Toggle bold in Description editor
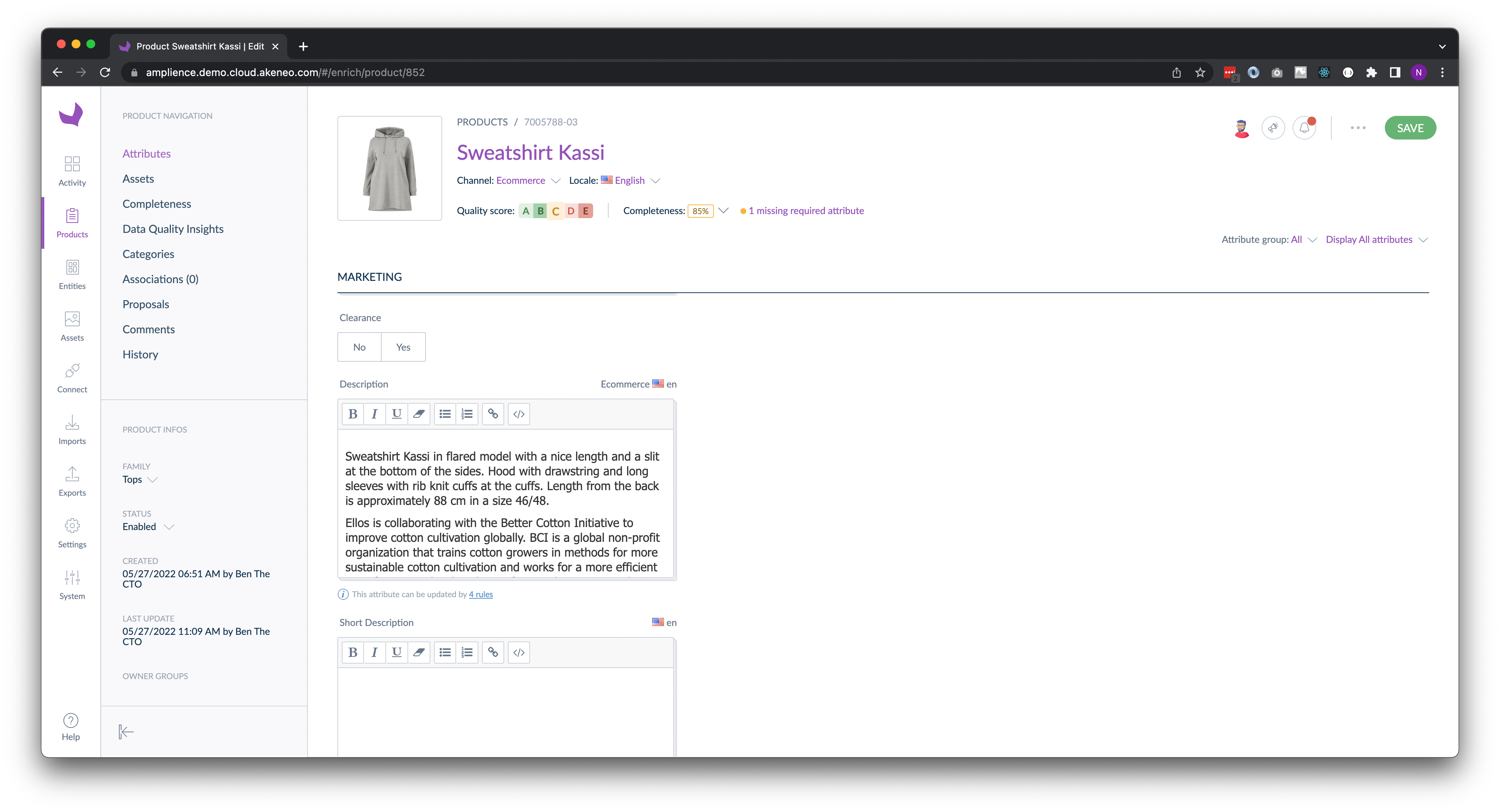1500x812 pixels. click(352, 414)
